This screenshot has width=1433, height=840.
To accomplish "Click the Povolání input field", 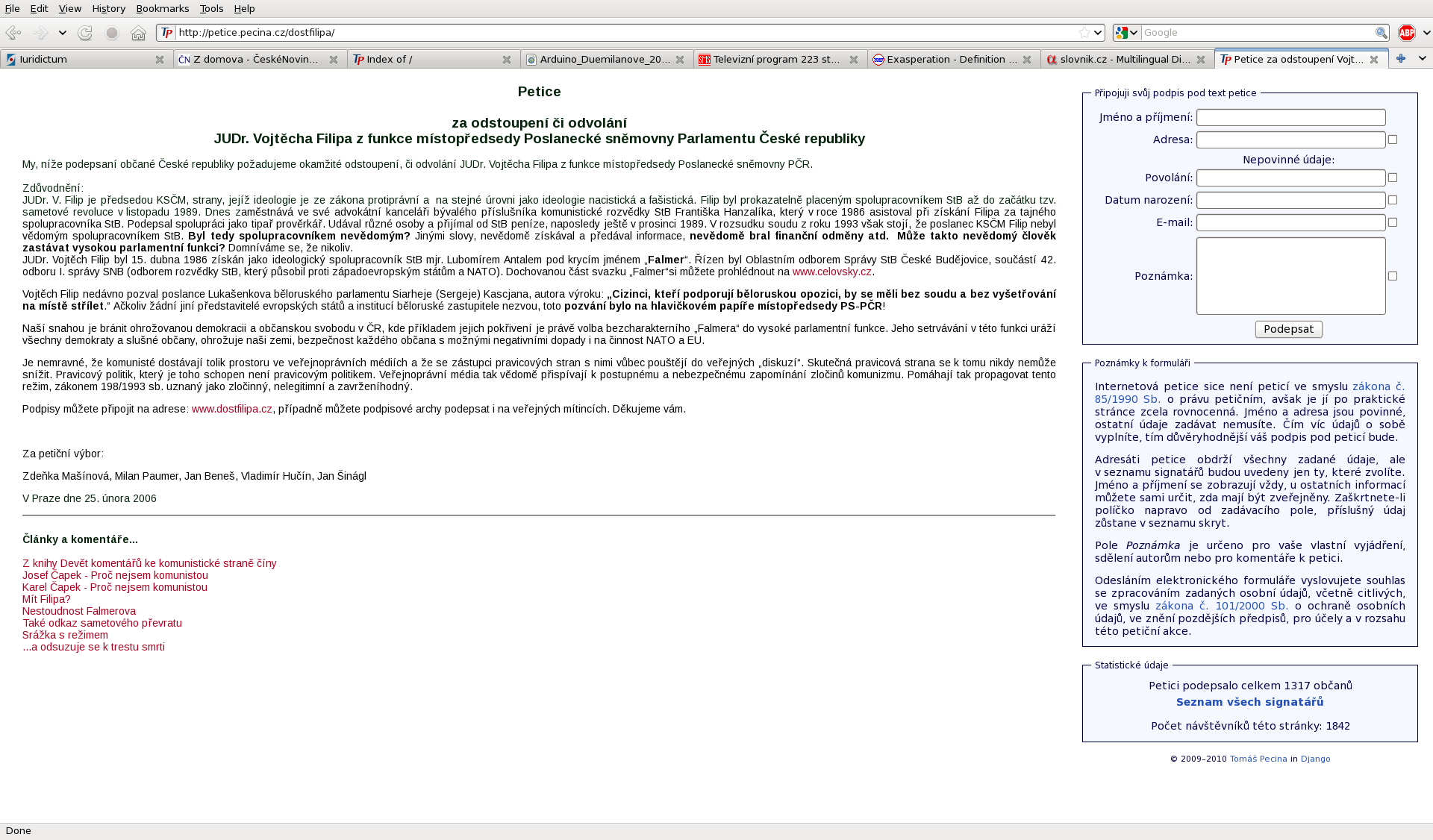I will 1290,178.
